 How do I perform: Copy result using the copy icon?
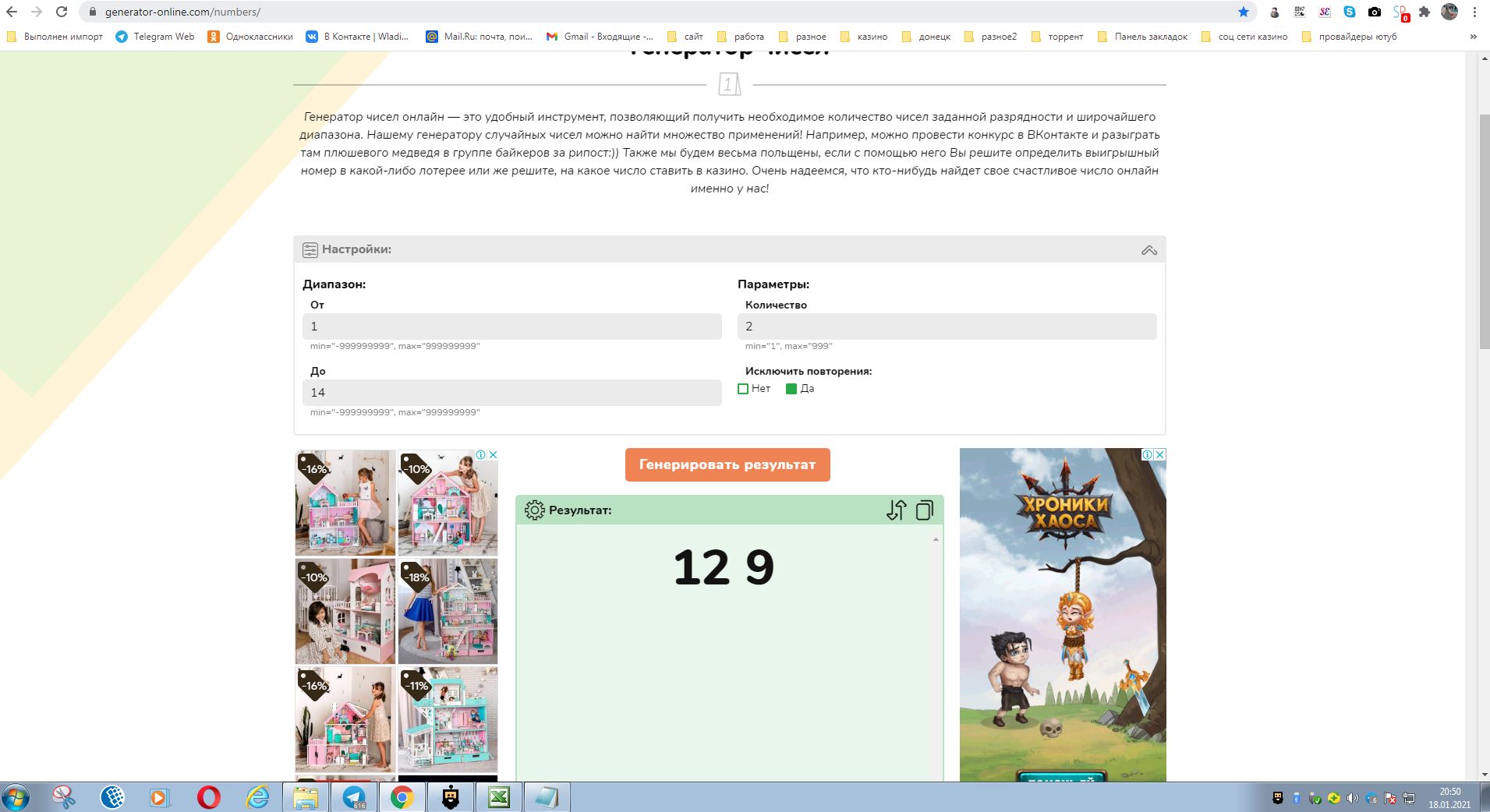925,510
